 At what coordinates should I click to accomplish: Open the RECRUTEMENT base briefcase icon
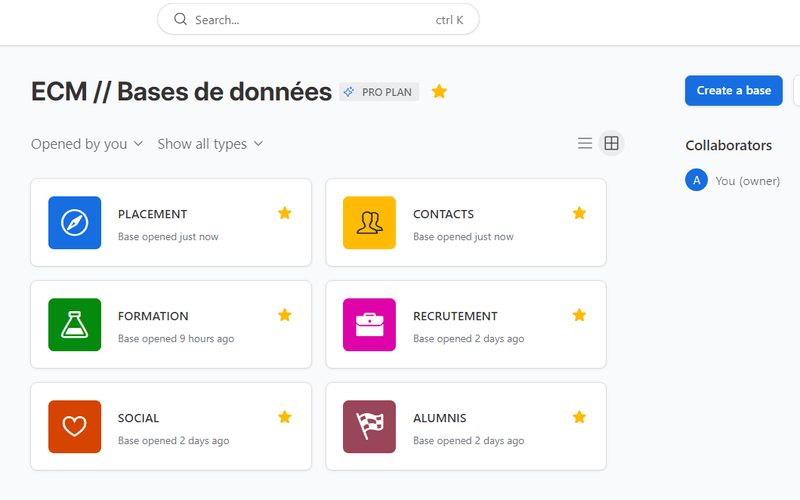coord(369,325)
